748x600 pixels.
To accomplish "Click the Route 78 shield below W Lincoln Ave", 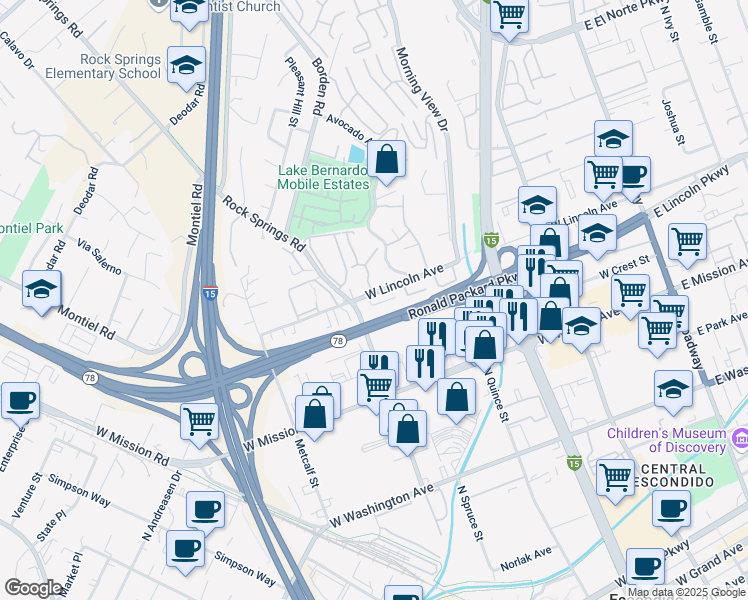I will [x=338, y=341].
